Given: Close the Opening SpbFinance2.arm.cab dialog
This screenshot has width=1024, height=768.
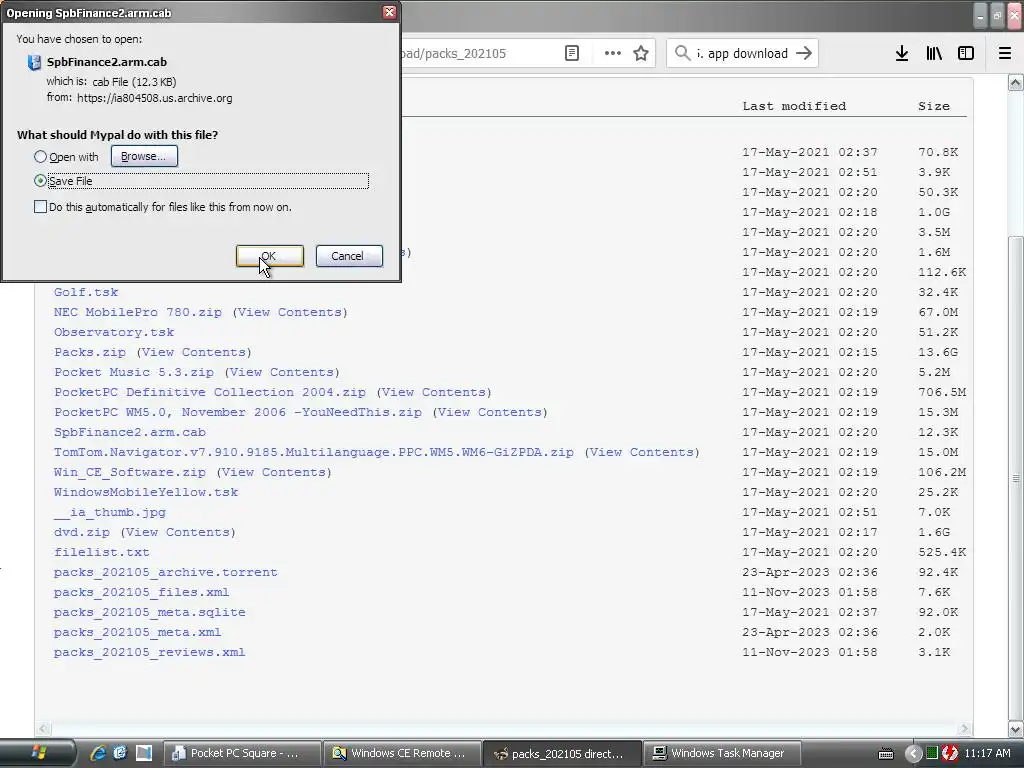Looking at the screenshot, I should tap(389, 12).
